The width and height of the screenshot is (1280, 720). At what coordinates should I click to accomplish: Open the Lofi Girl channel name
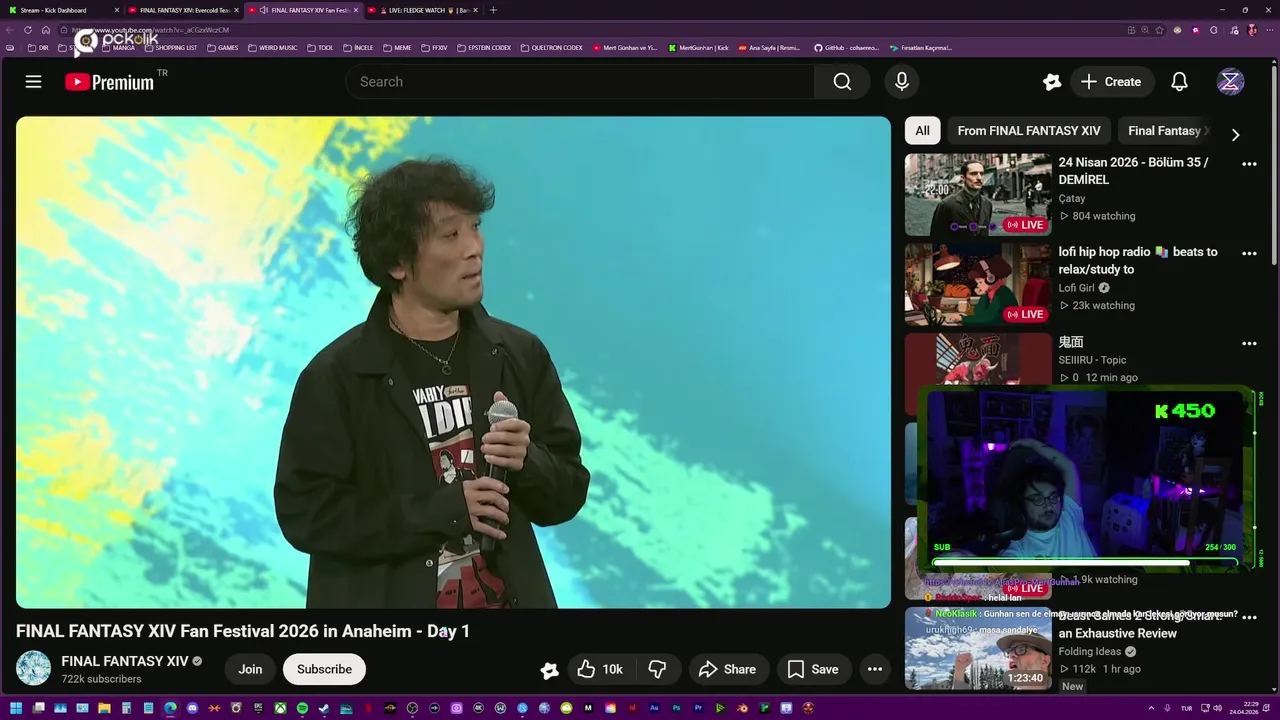point(1077,288)
